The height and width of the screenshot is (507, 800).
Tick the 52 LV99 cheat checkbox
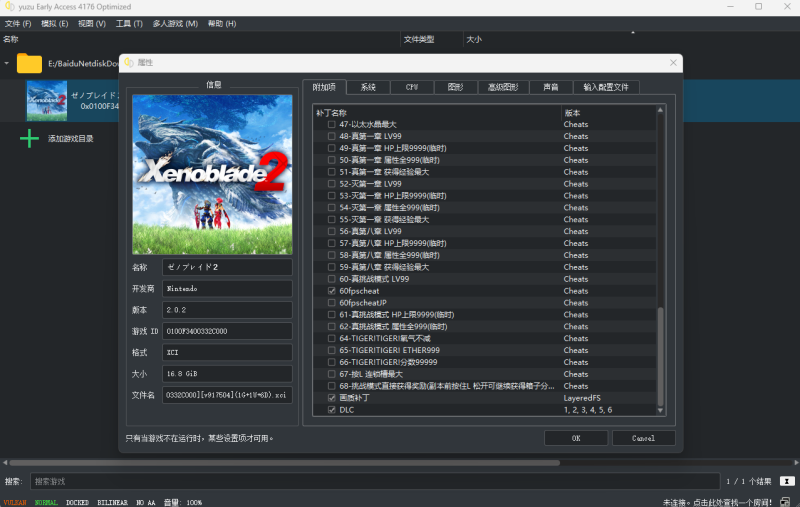click(332, 184)
